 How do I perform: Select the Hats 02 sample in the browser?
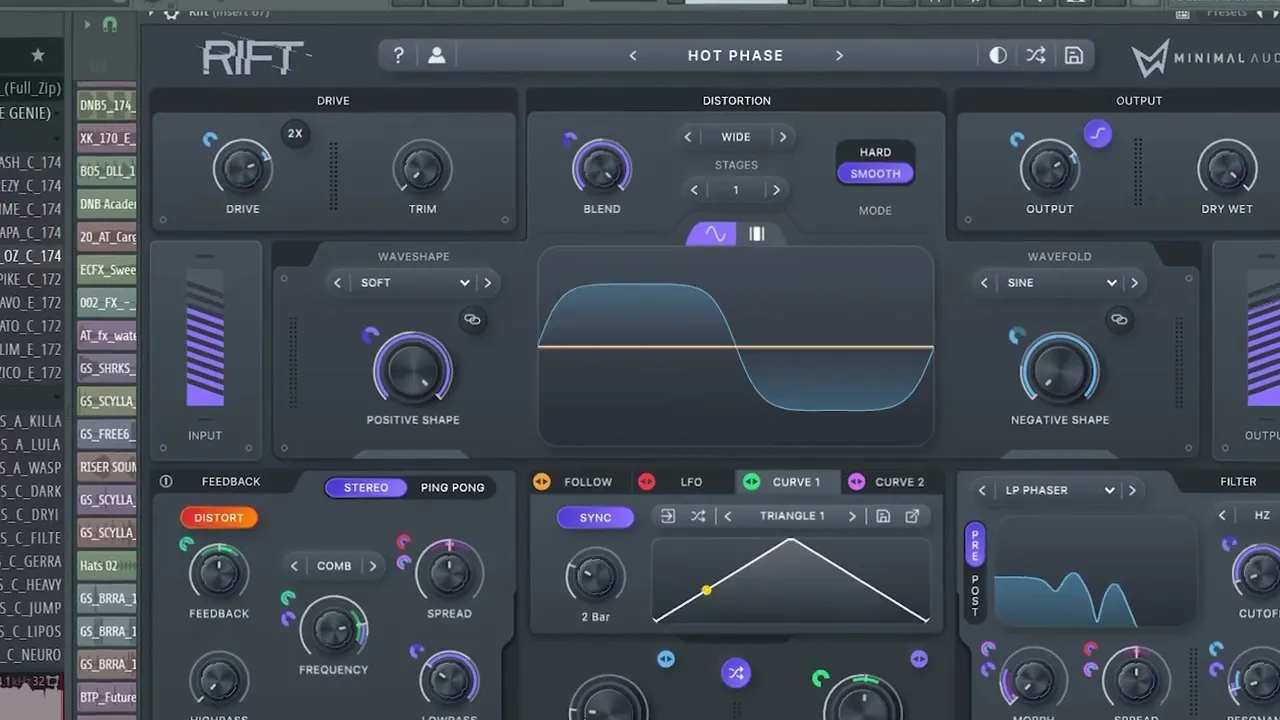pos(106,566)
